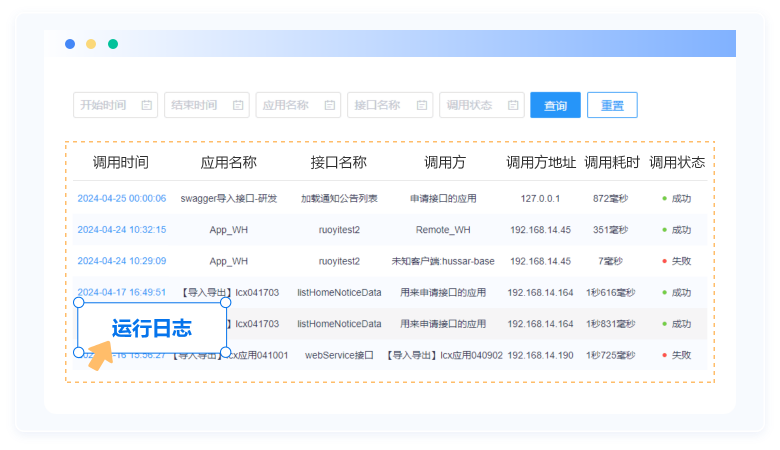Click the yellow dot in window header
This screenshot has height=450, width=780.
point(91,44)
